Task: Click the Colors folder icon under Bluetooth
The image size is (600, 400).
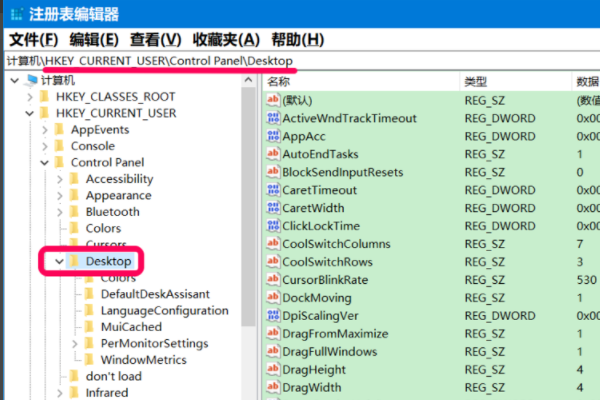Action: coord(74,228)
